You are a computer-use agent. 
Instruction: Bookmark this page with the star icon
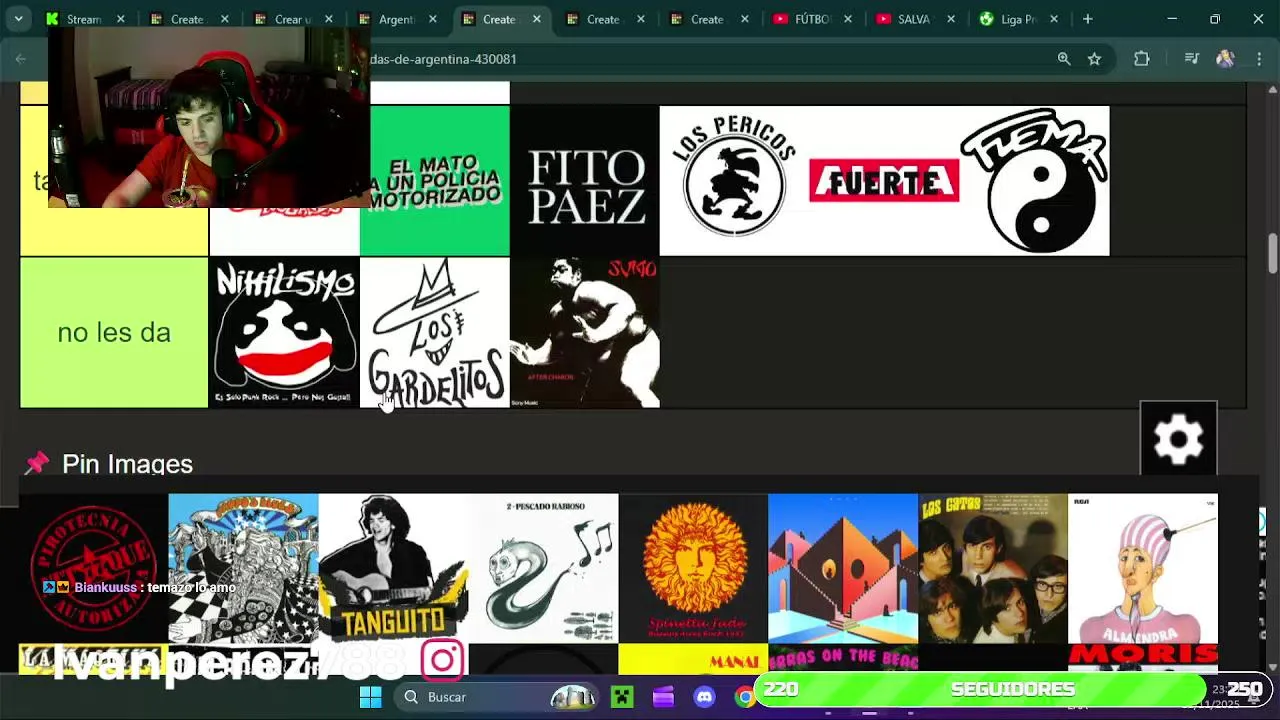tap(1094, 59)
